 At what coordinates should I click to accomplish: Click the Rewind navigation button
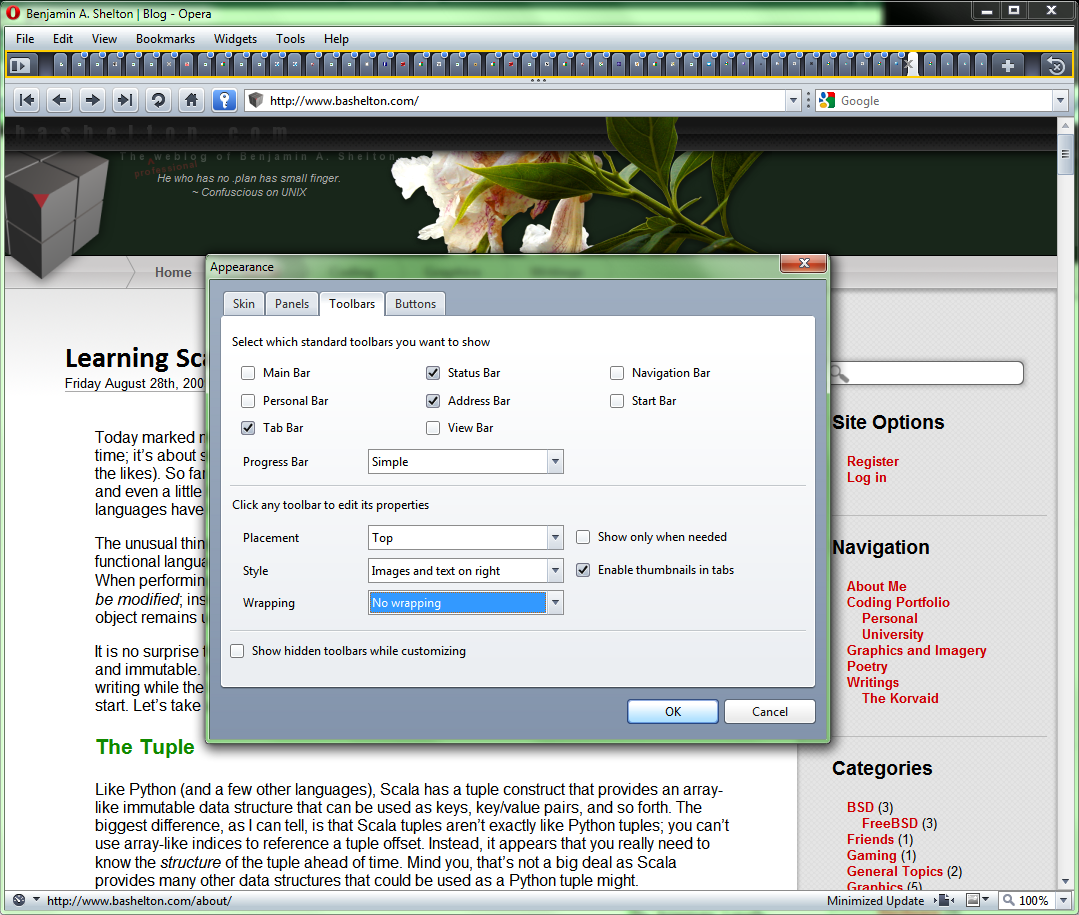(x=27, y=100)
